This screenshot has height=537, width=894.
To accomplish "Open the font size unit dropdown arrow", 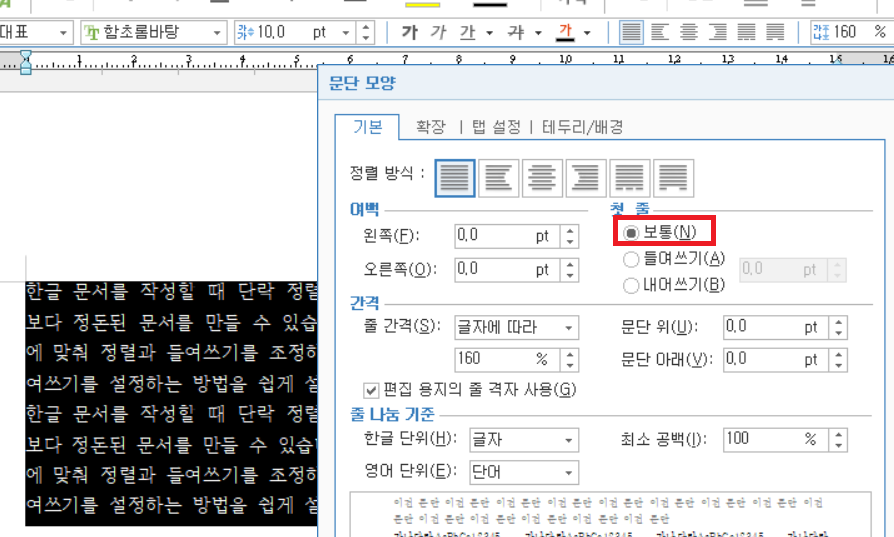I will click(346, 32).
